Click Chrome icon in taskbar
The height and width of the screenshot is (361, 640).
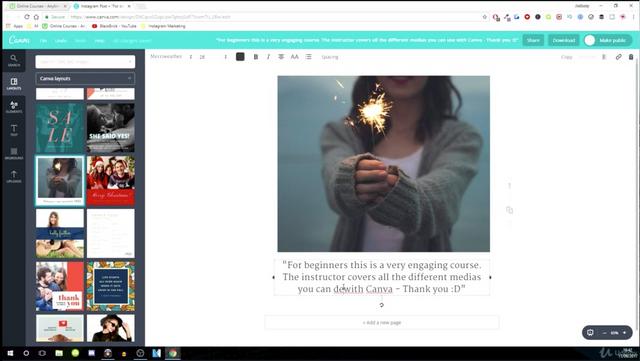[x=173, y=353]
